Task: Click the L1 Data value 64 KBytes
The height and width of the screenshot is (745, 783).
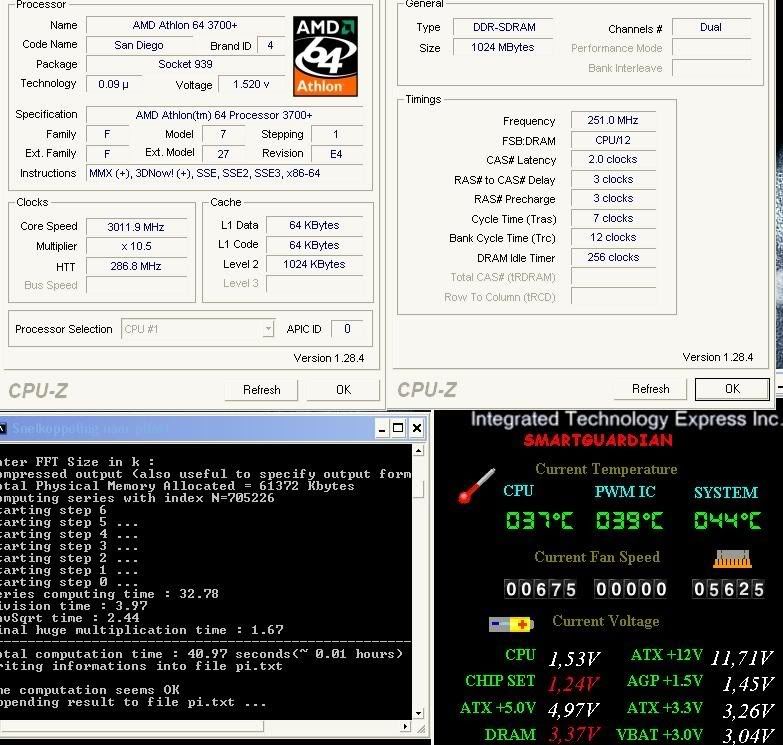Action: pos(314,226)
